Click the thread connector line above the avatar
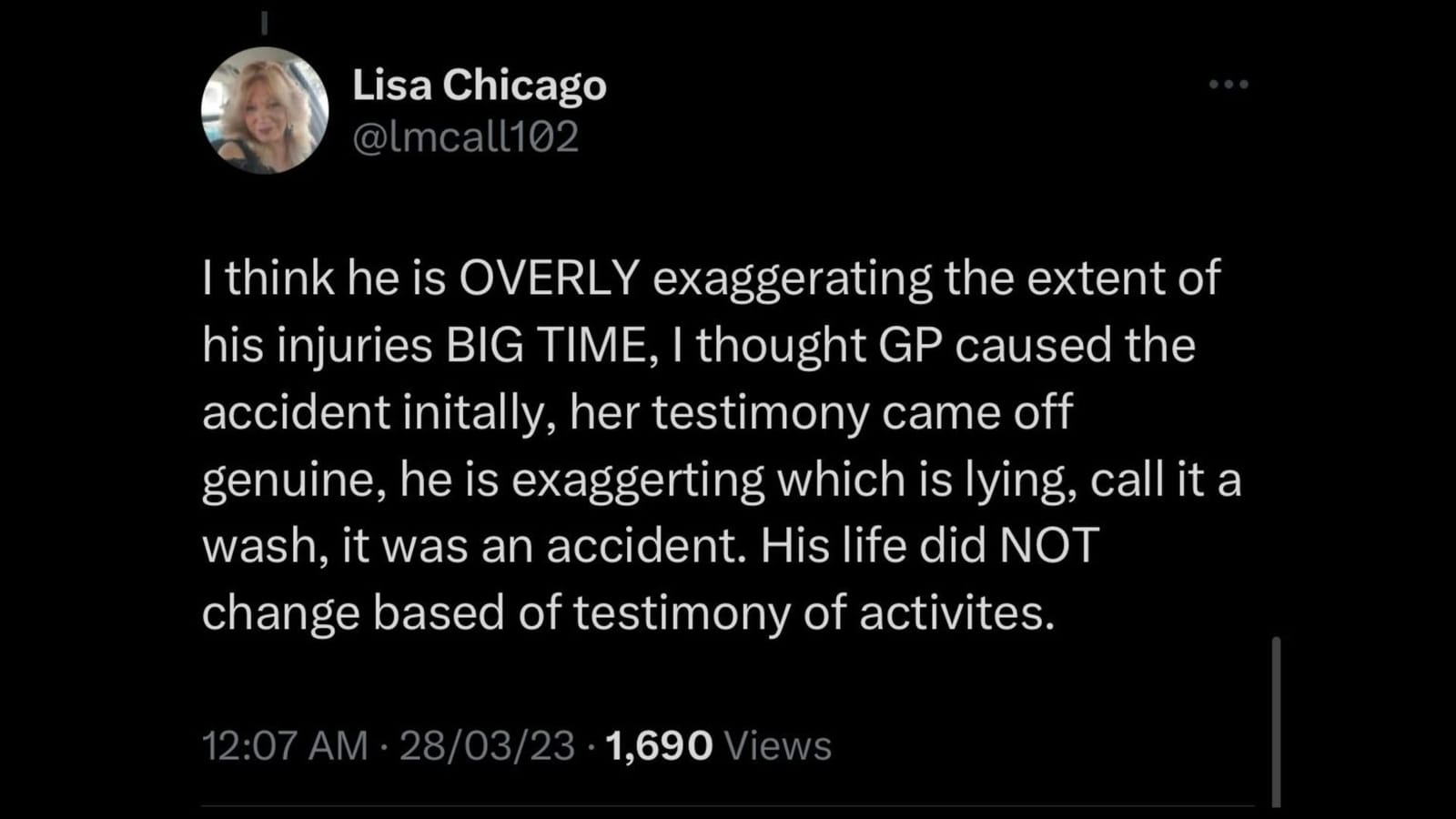 click(265, 23)
